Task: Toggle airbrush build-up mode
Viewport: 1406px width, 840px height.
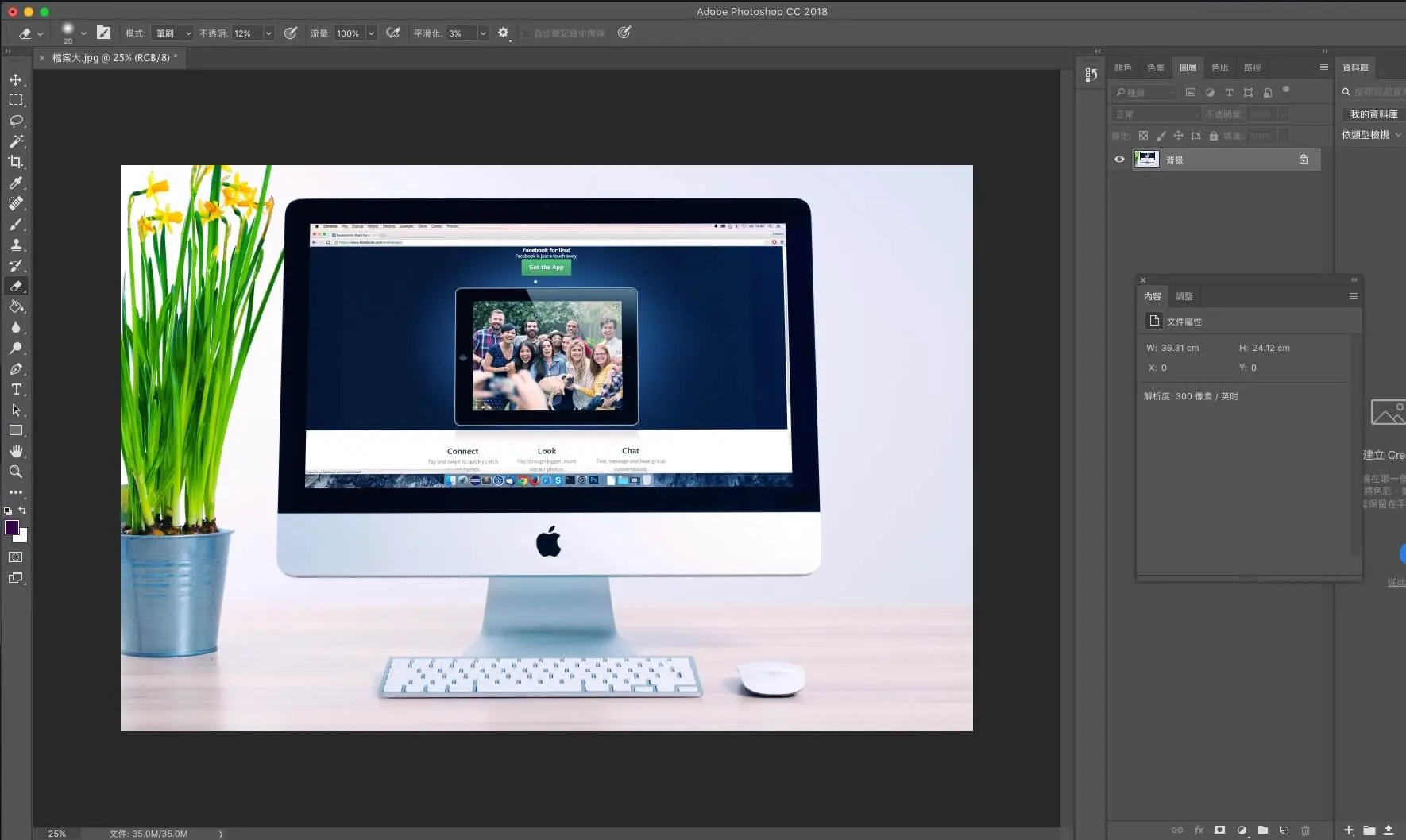Action: coord(392,33)
